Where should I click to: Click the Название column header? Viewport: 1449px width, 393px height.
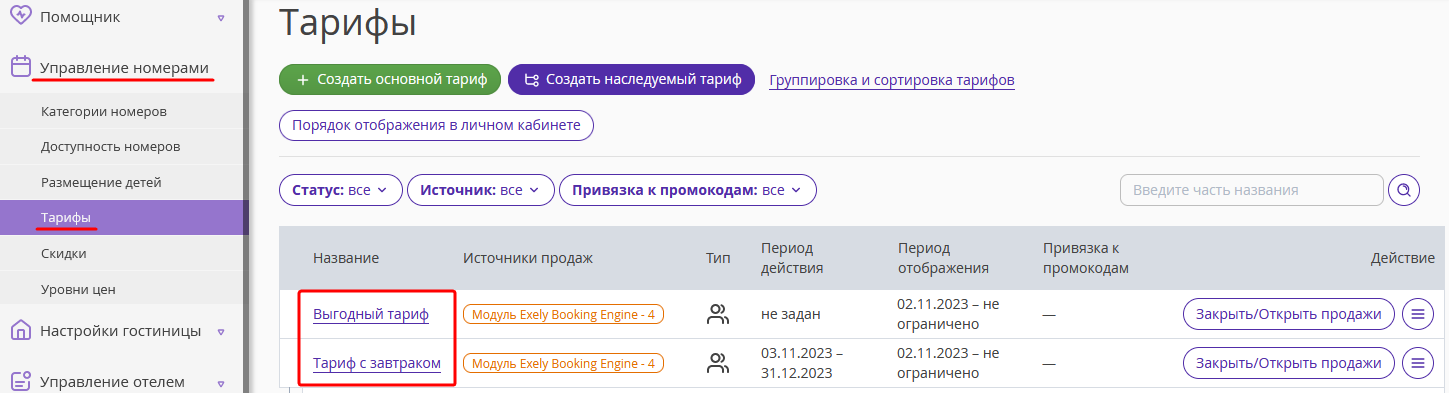point(346,258)
